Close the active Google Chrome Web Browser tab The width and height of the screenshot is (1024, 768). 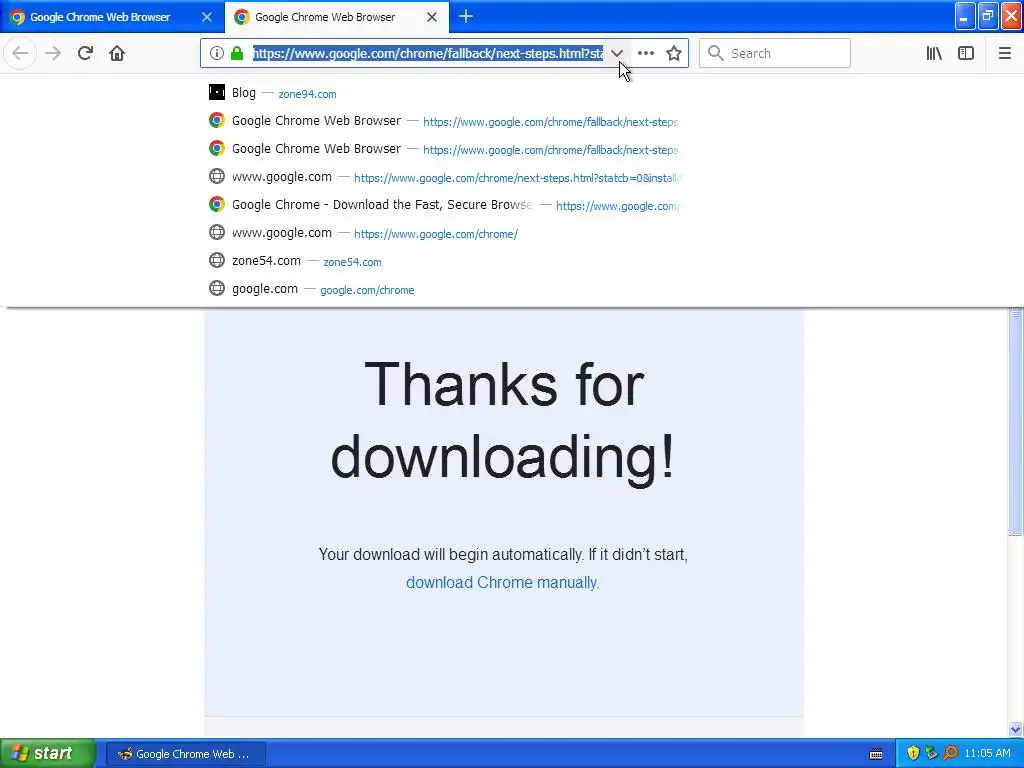click(432, 17)
